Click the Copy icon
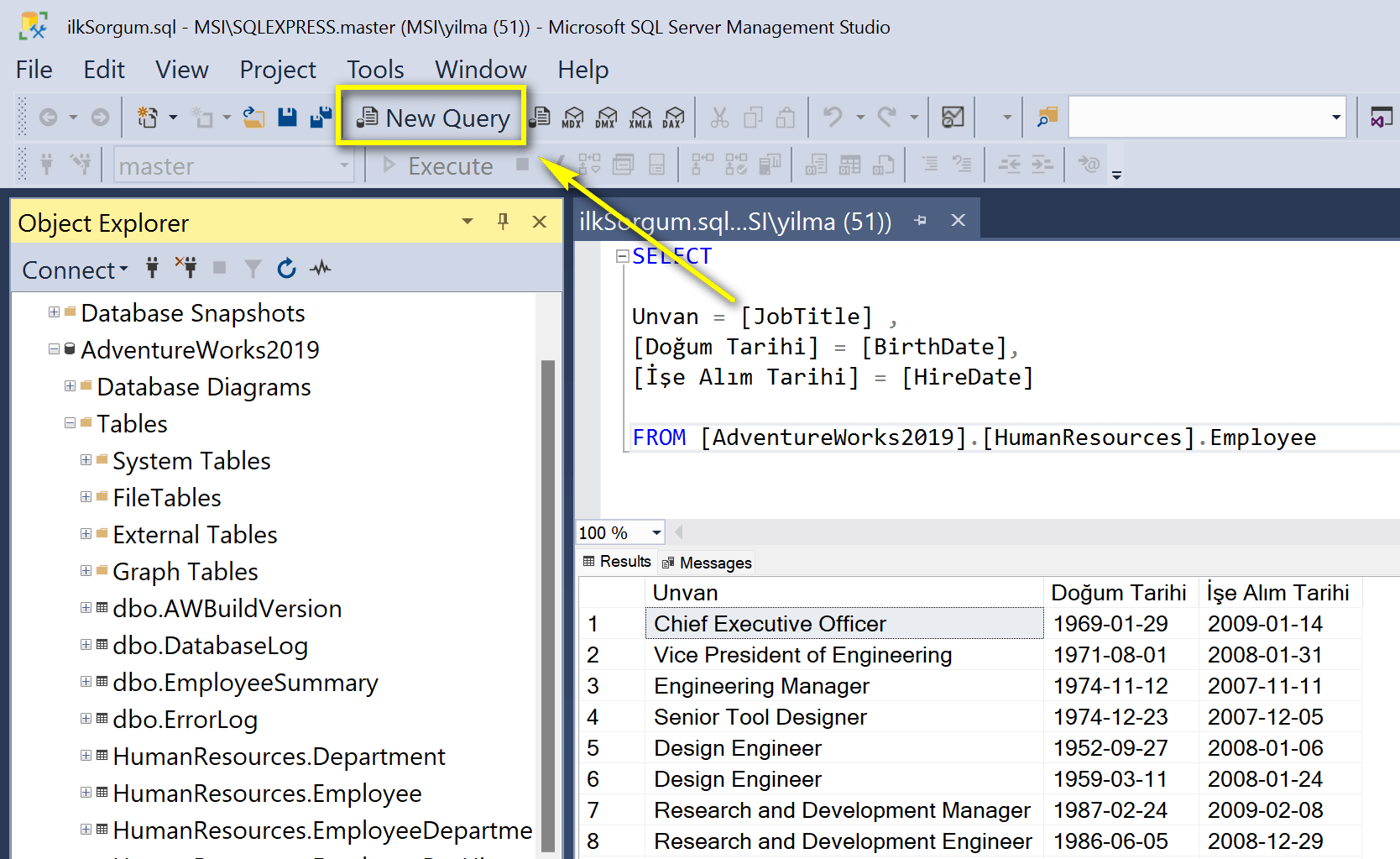Viewport: 1400px width, 859px height. 753,117
